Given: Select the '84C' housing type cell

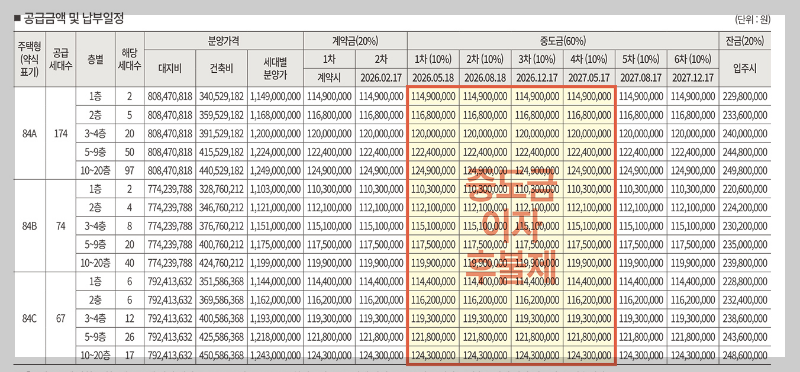Looking at the screenshot, I should pyautogui.click(x=30, y=318).
